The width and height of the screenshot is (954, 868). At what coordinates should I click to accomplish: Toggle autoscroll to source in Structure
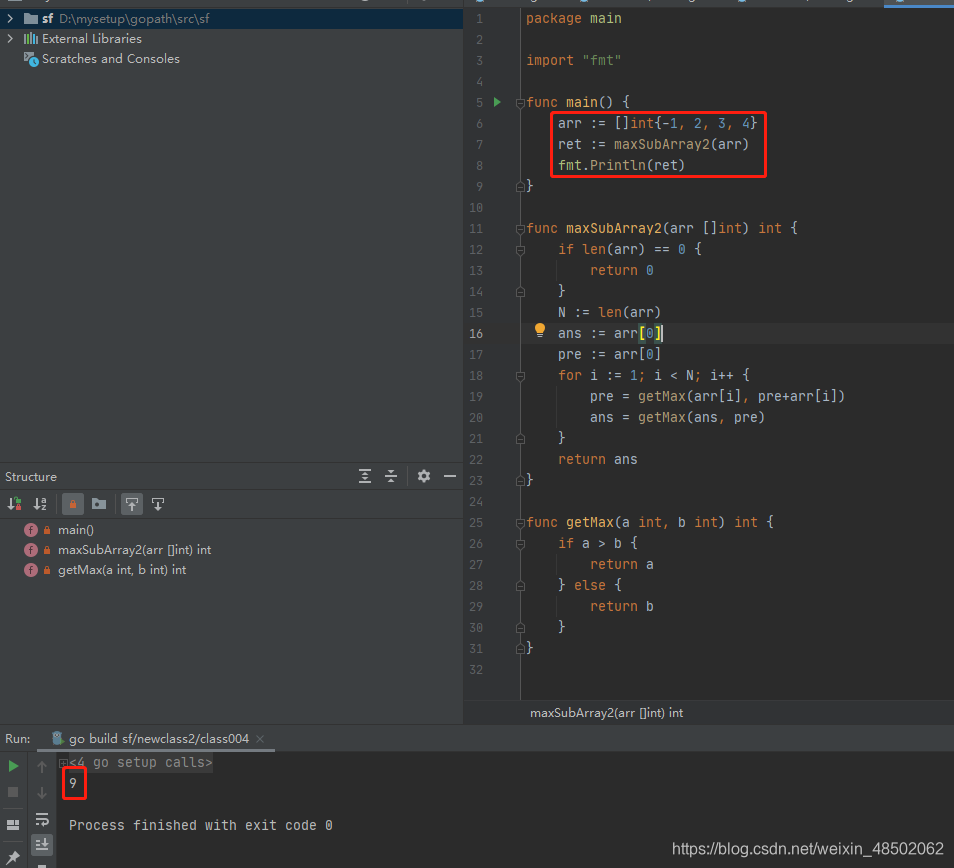coord(131,504)
